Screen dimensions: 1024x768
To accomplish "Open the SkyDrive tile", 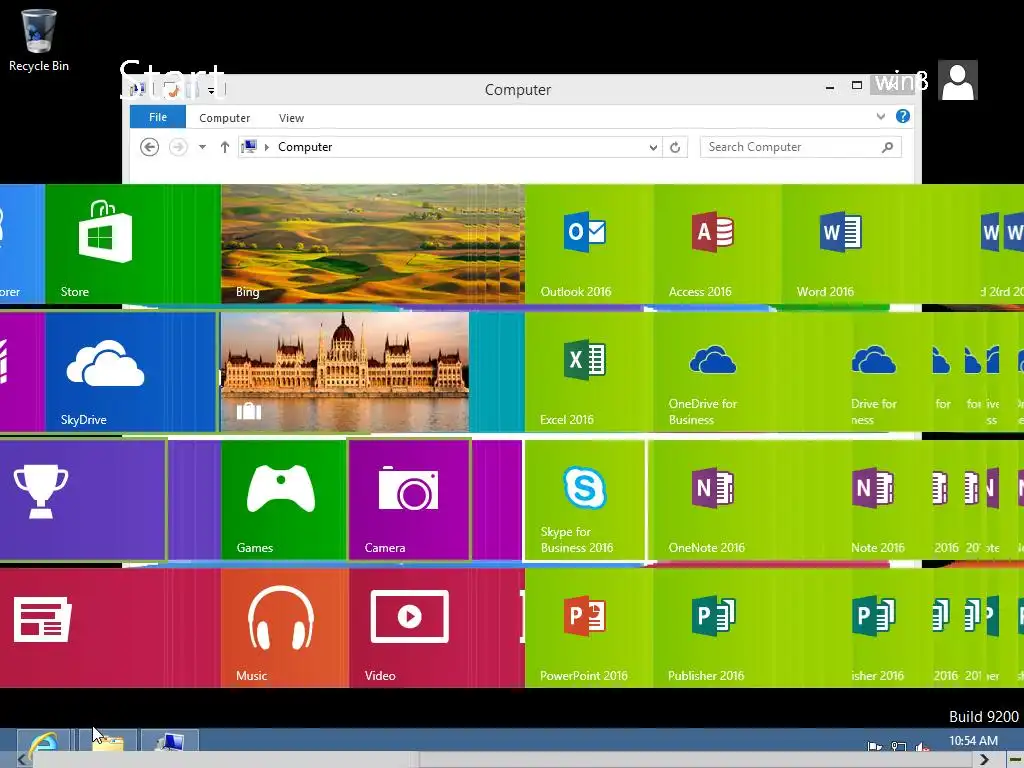I will coord(131,372).
